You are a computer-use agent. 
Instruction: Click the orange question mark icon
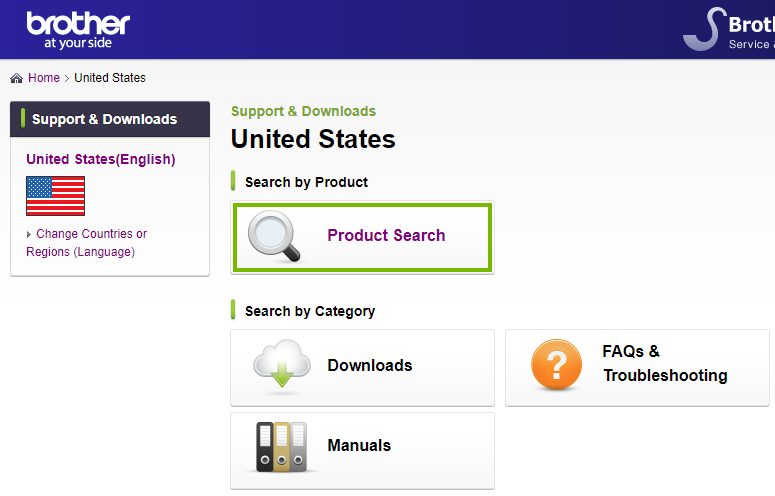(x=557, y=365)
